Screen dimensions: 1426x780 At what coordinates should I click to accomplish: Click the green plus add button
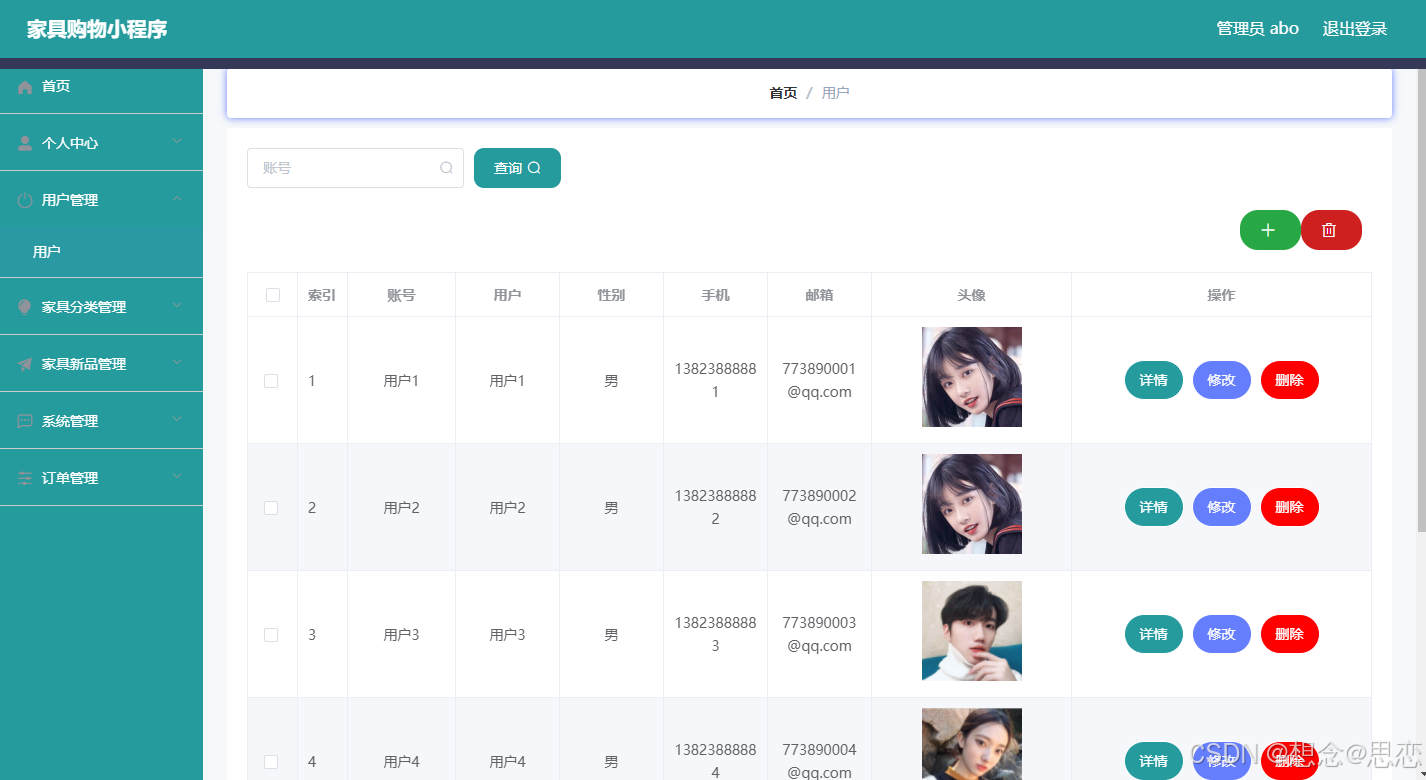pos(1270,230)
